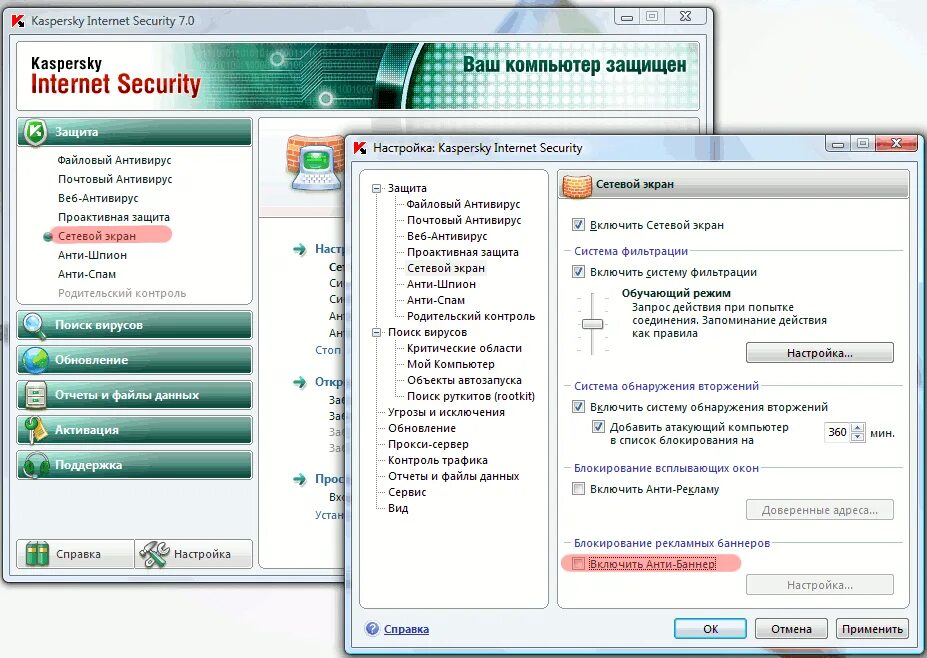Image resolution: width=927 pixels, height=658 pixels.
Task: Select Файловый Антивирус in main window list
Action: point(114,160)
